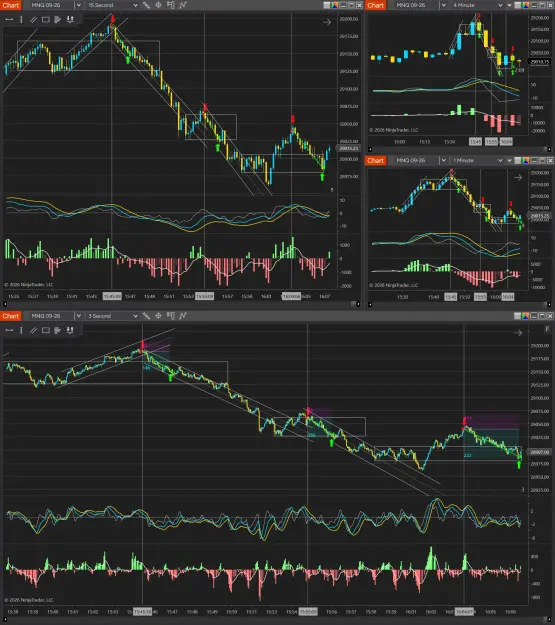Click the multicolor link swatch in 3 Second chart
555x625 pixels.
coord(526,316)
